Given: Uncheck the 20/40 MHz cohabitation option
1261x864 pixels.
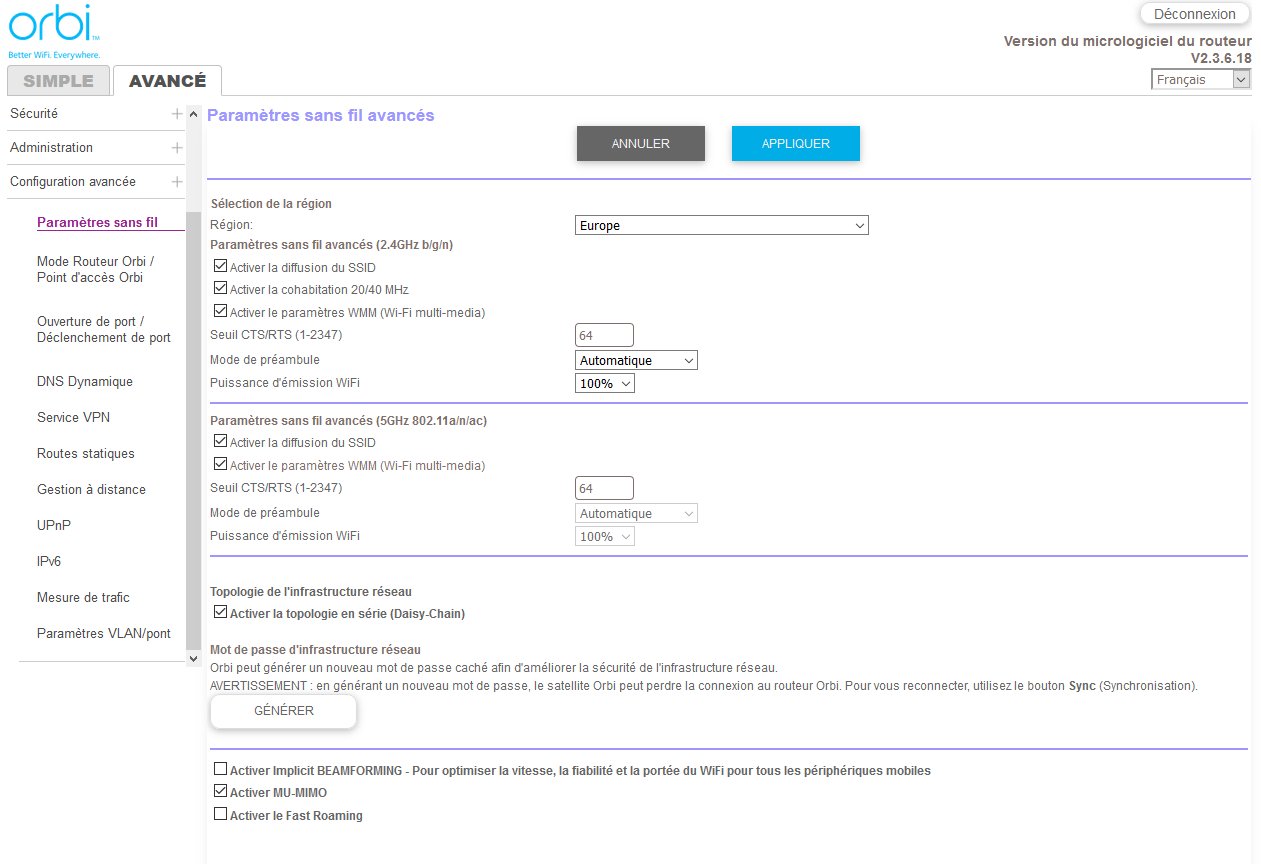Looking at the screenshot, I should [x=221, y=289].
